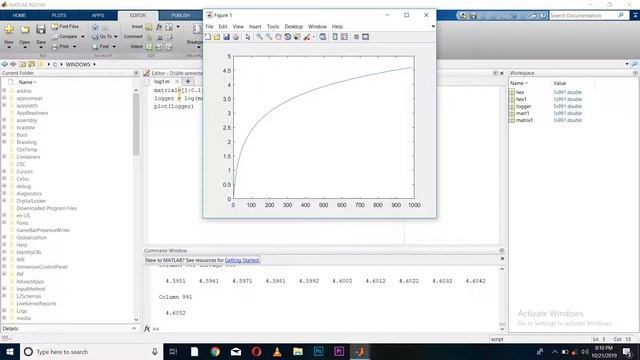This screenshot has height=360, width=640.
Task: Click the Link Plot icon in Figure 1
Action: click(323, 37)
